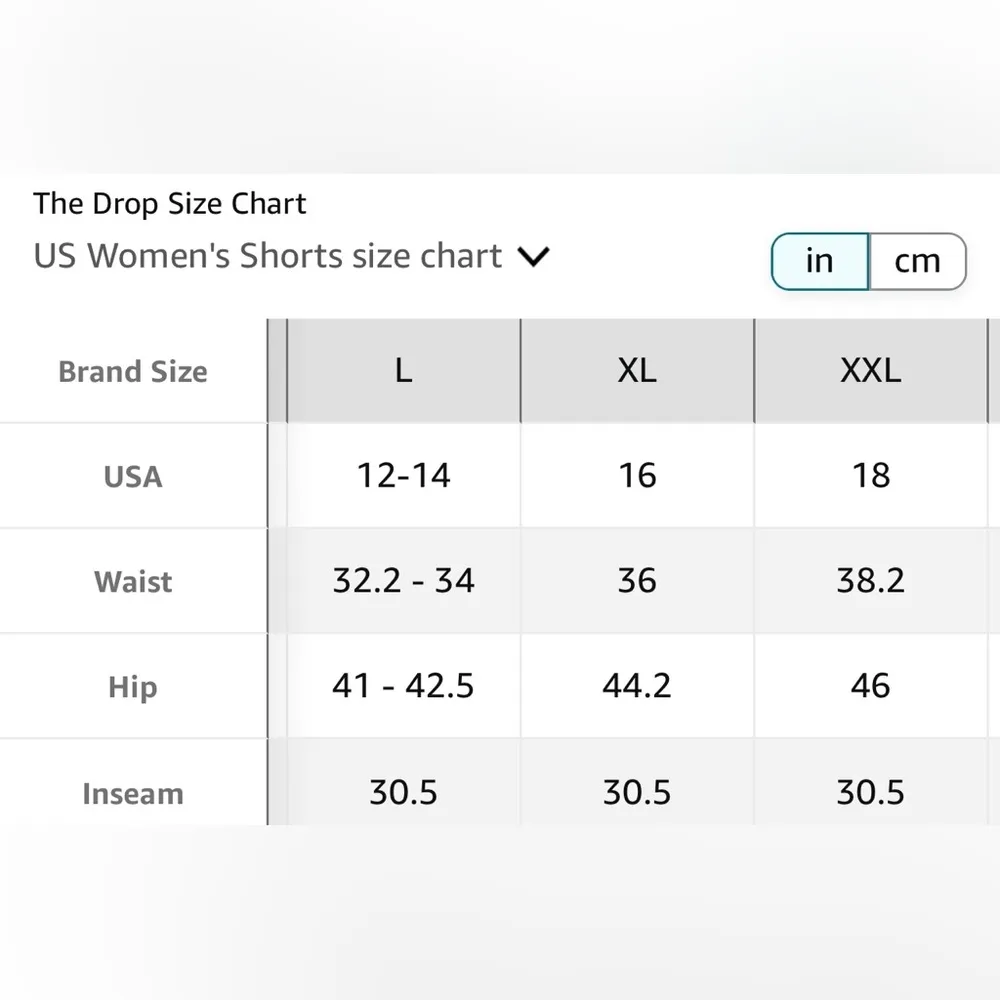Click the 30.5 inseam value for L
1000x1000 pixels.
point(403,793)
